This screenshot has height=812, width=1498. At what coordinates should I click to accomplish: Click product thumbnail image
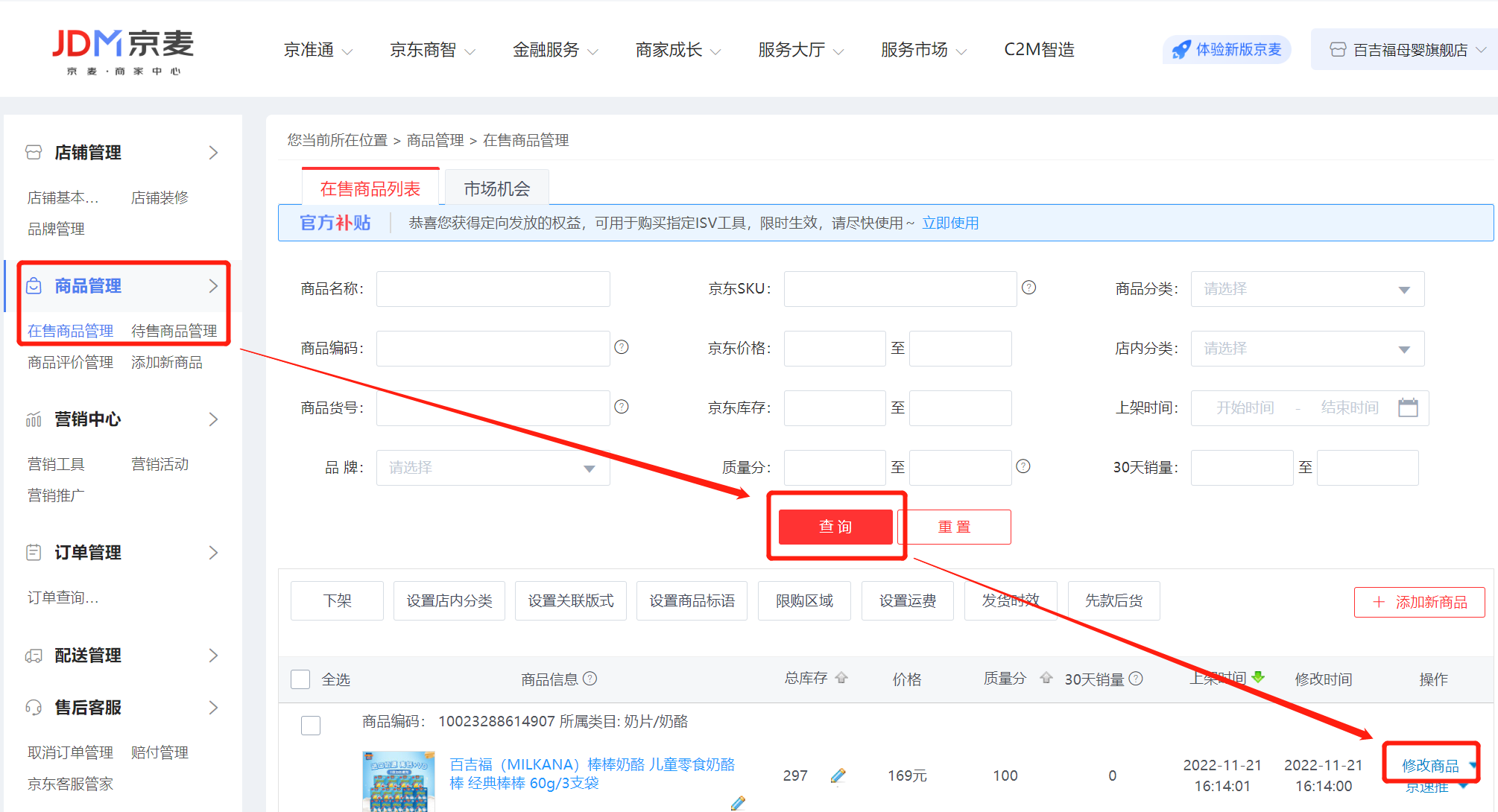coord(399,781)
